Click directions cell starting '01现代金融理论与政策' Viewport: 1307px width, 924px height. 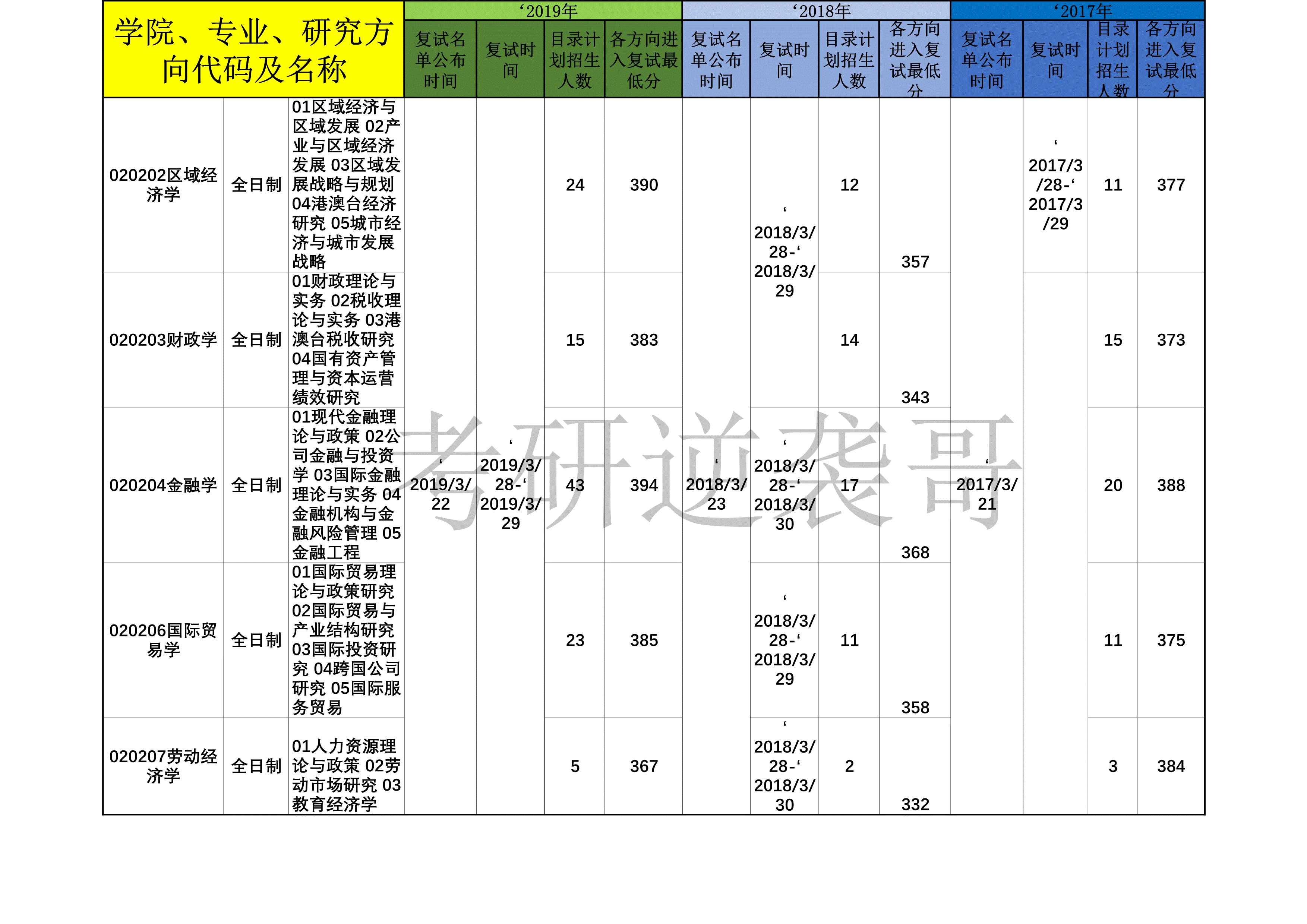(x=346, y=485)
